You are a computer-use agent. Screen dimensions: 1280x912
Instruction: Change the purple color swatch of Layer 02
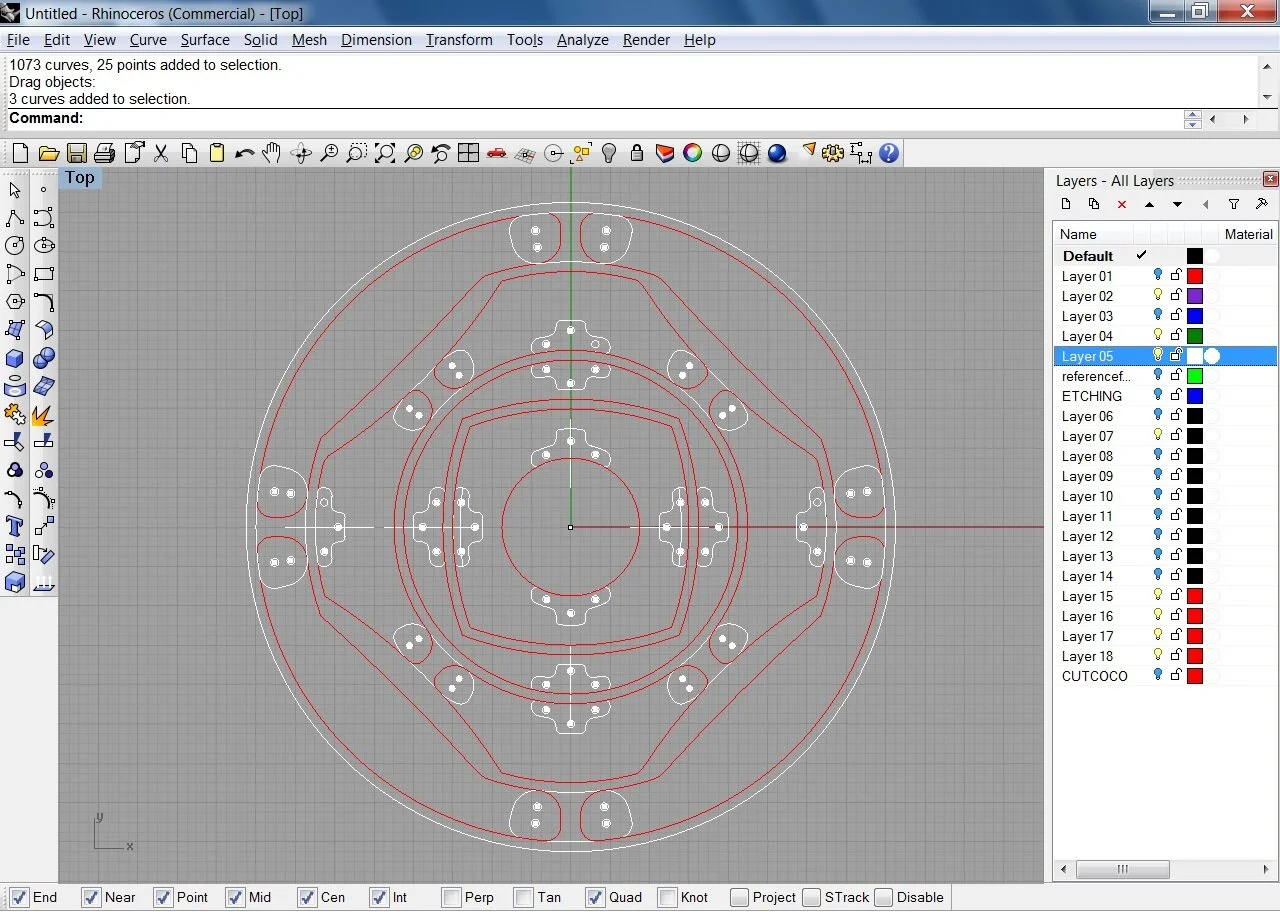point(1195,296)
